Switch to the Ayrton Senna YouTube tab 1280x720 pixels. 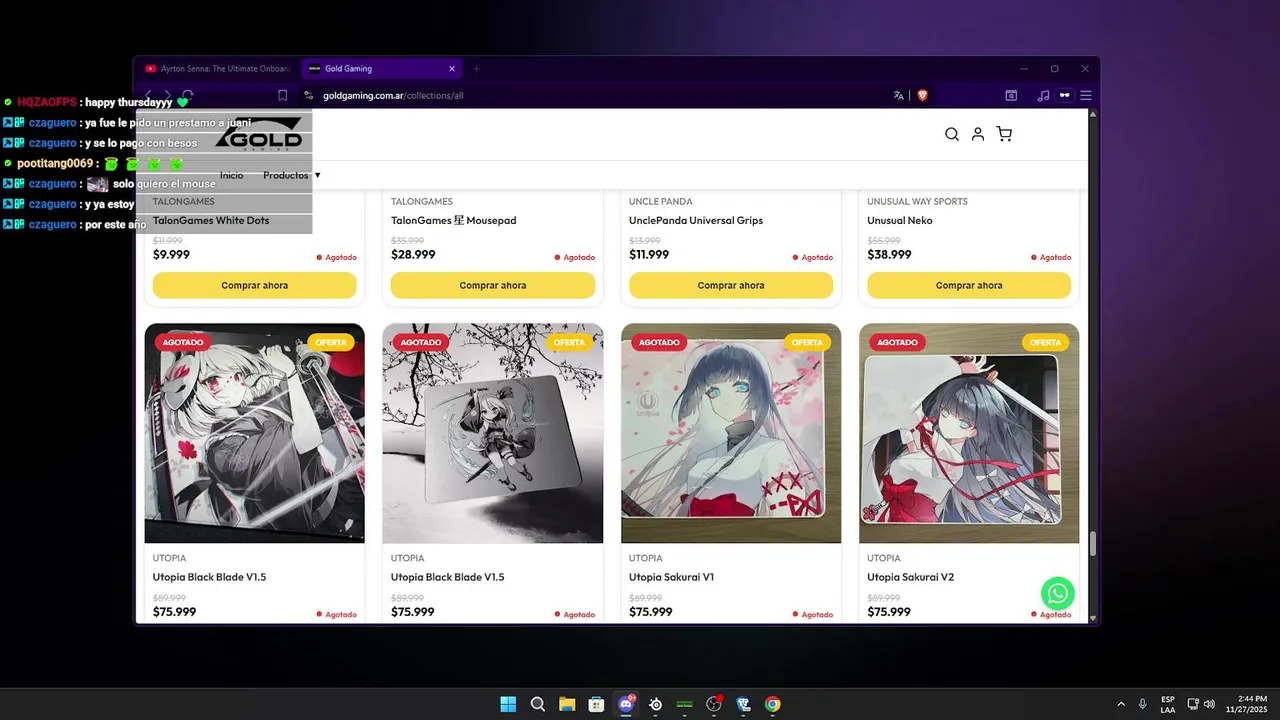pyautogui.click(x=217, y=69)
